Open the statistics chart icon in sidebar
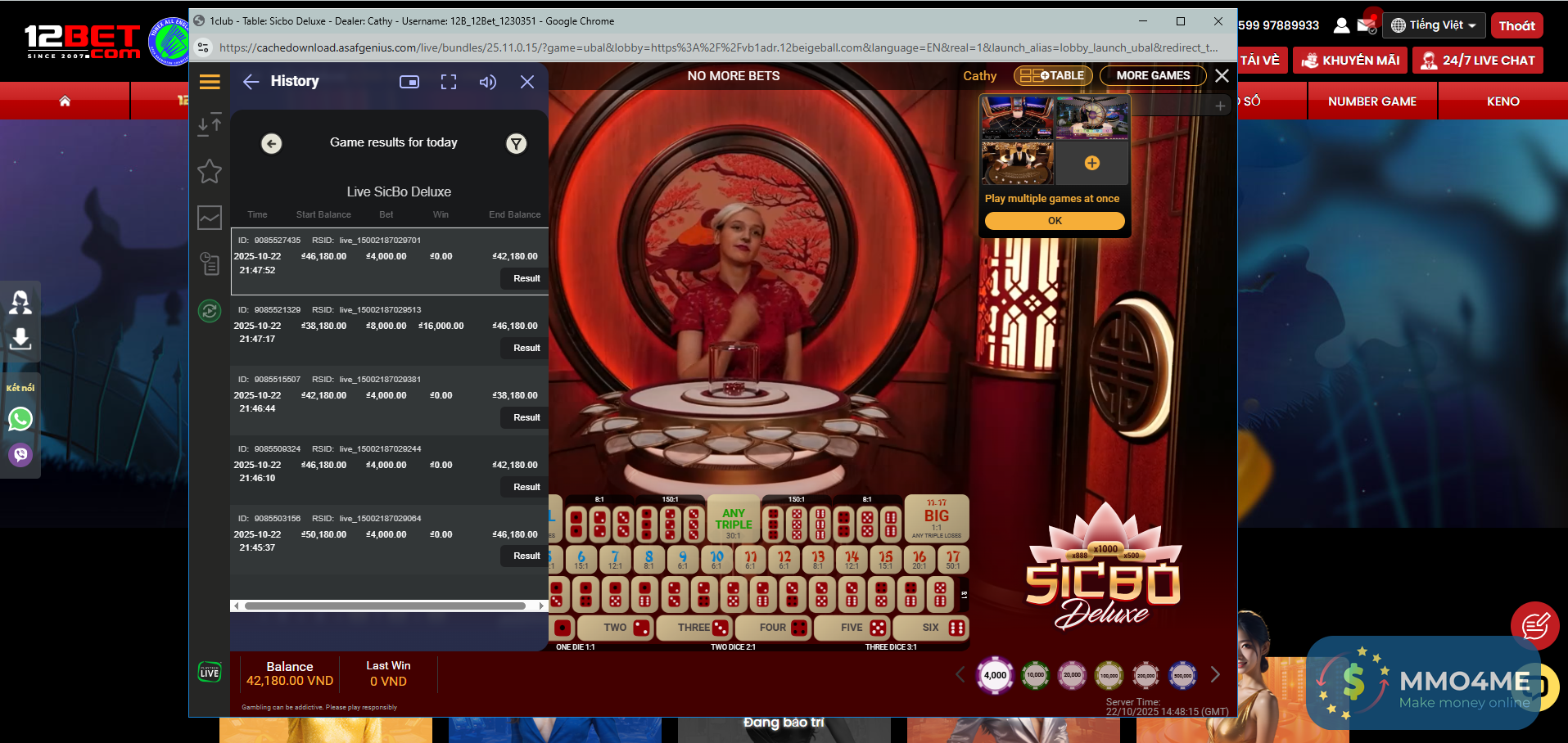 (210, 218)
